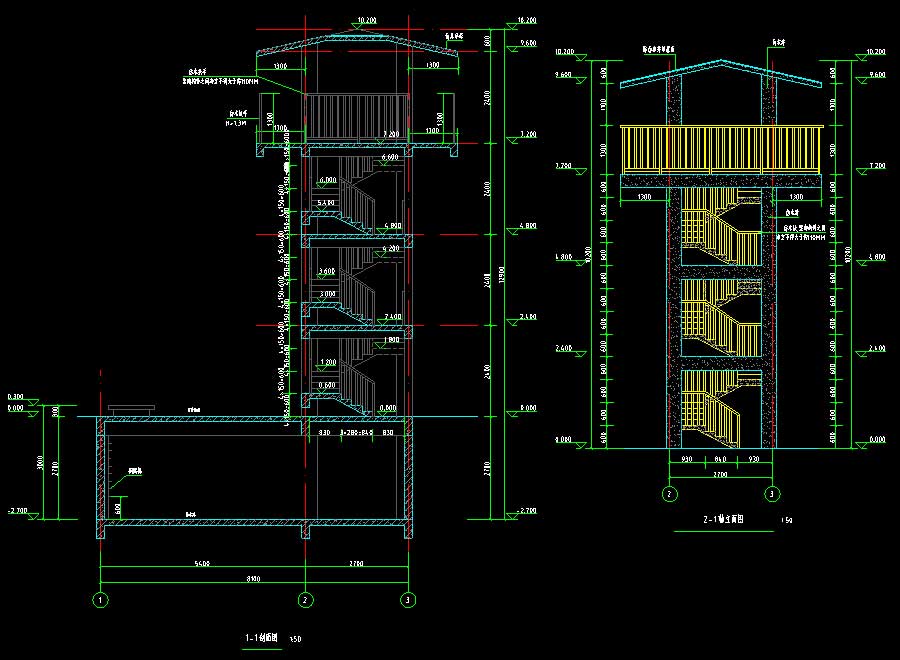Screen dimensions: 900x660
Task: Click the H=1.3M railing height note
Action: [x=236, y=123]
